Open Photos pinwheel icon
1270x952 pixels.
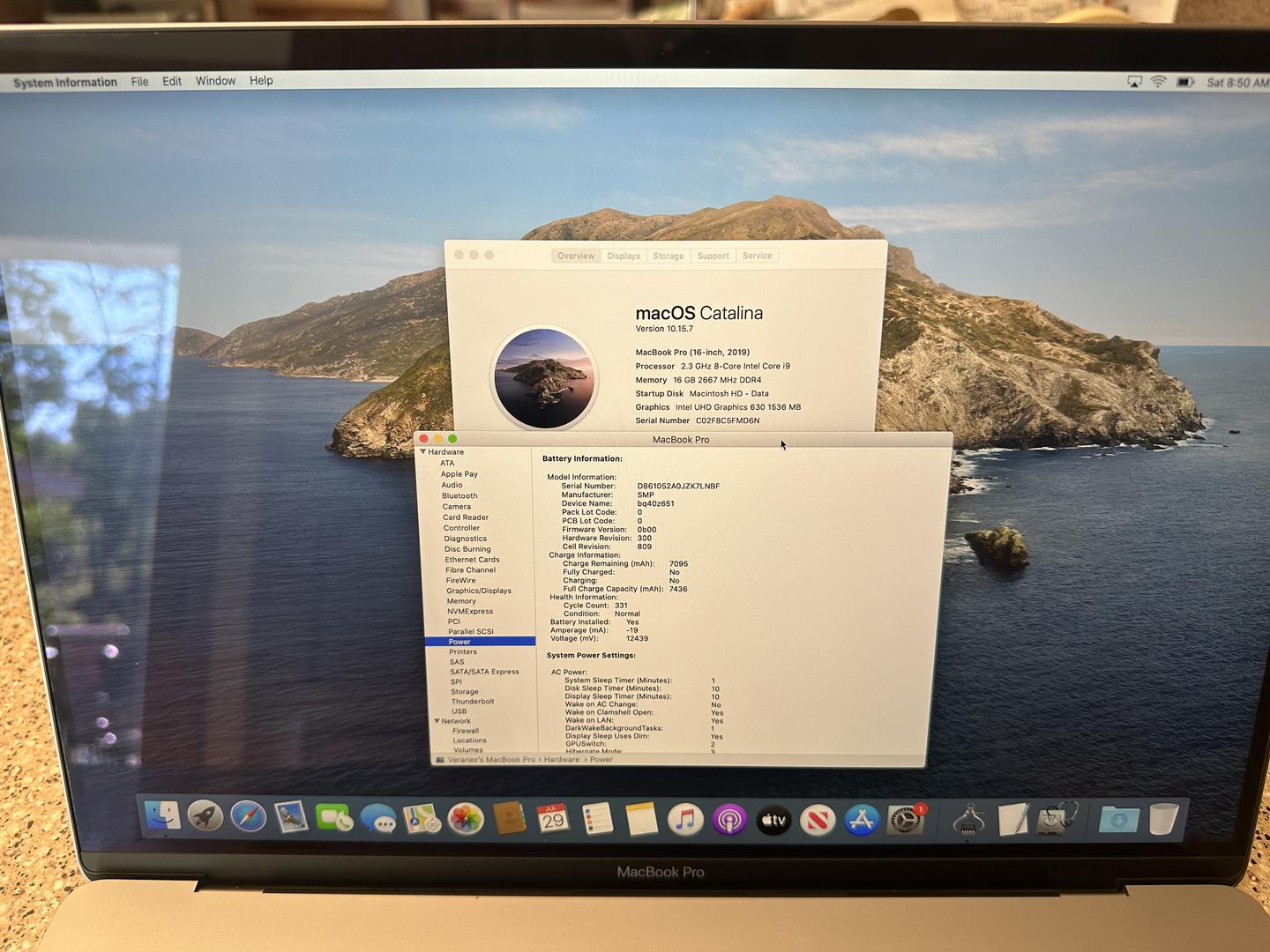[466, 819]
